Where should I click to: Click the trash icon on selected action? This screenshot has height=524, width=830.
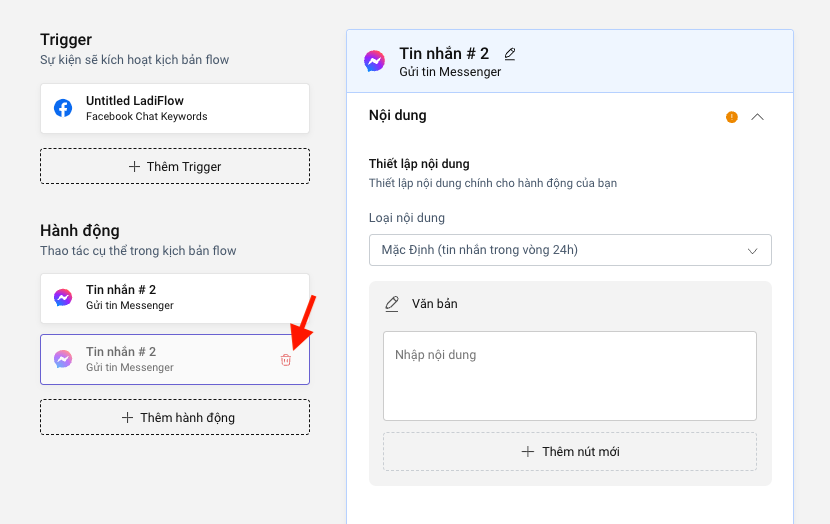click(286, 360)
